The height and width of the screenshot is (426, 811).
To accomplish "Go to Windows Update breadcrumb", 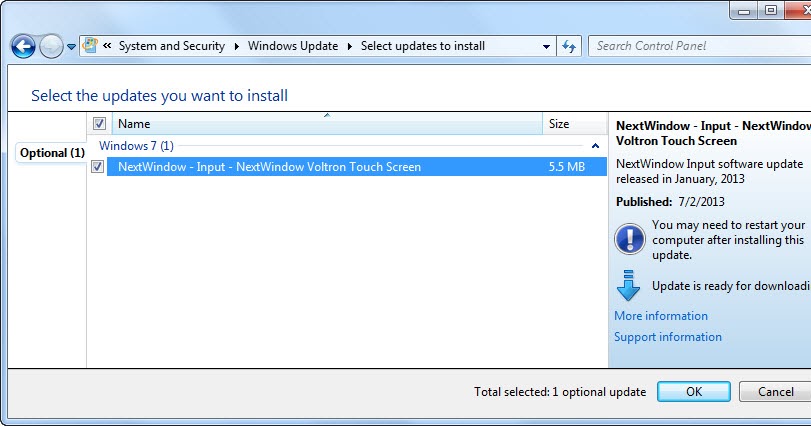I will tap(293, 46).
